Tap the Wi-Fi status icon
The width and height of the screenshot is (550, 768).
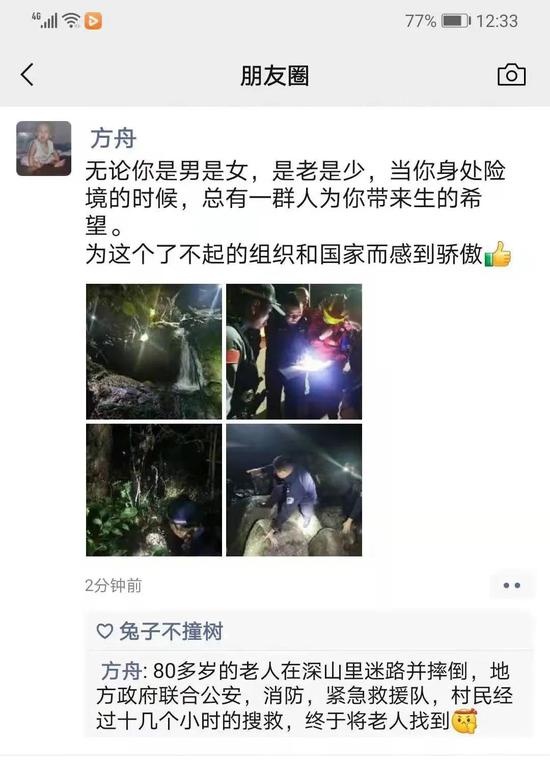tap(71, 21)
